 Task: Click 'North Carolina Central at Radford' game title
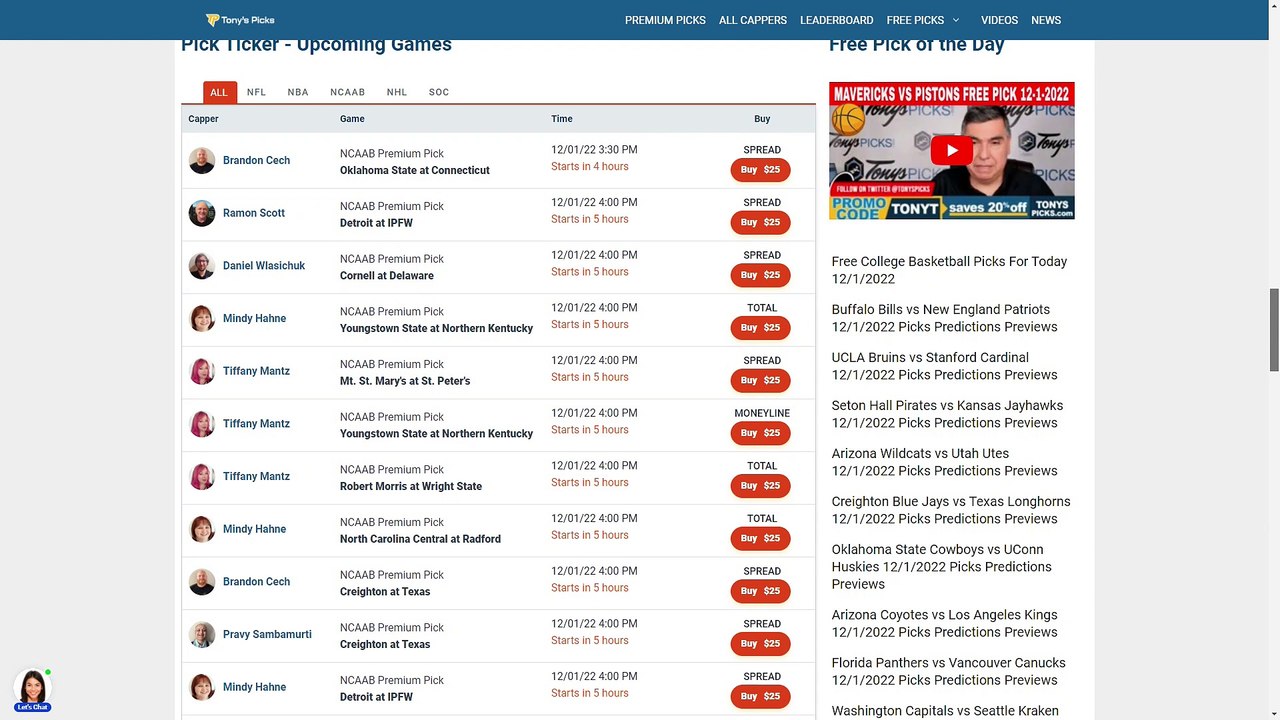pos(420,539)
